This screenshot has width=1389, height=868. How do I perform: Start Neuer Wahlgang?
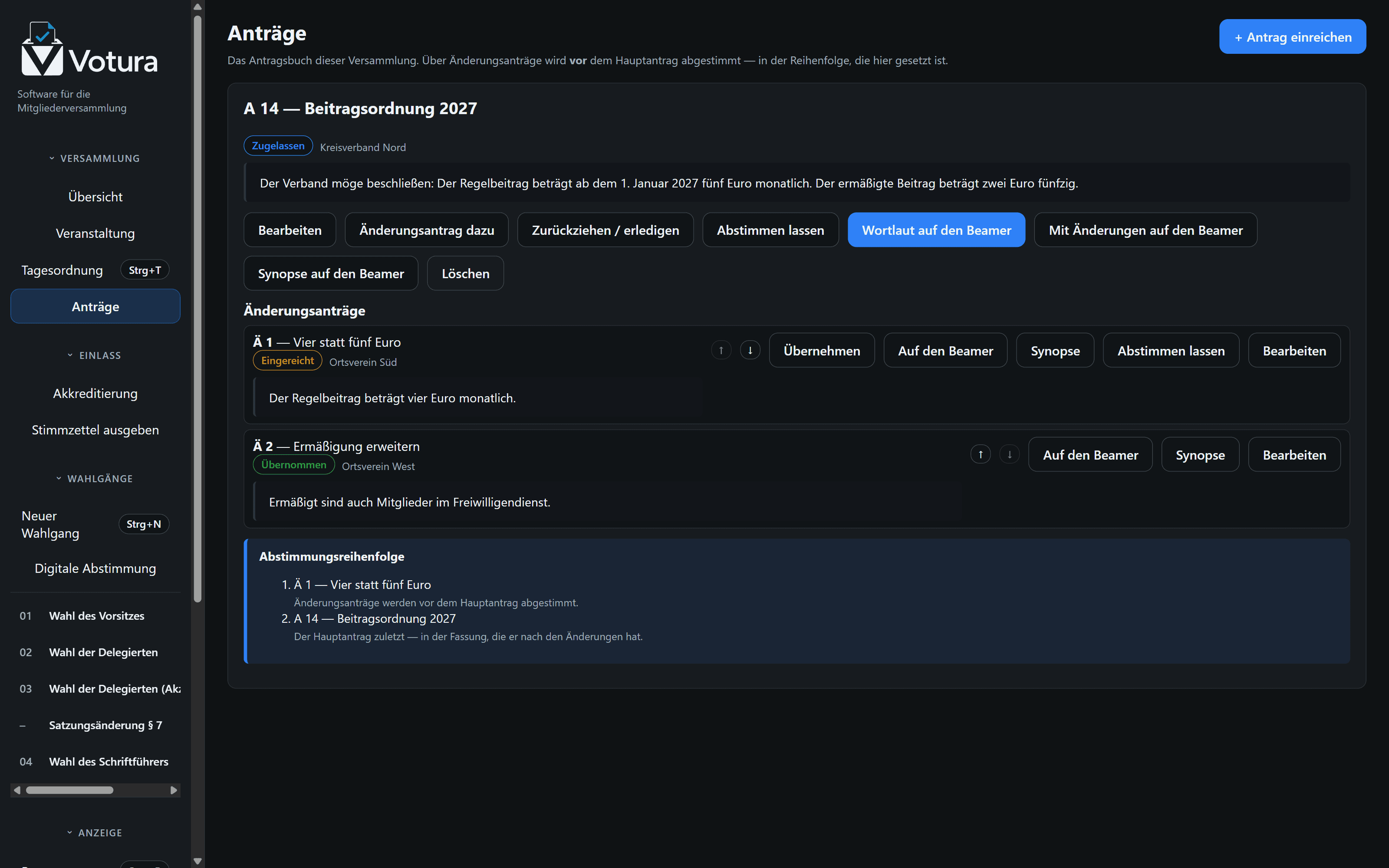(x=95, y=525)
